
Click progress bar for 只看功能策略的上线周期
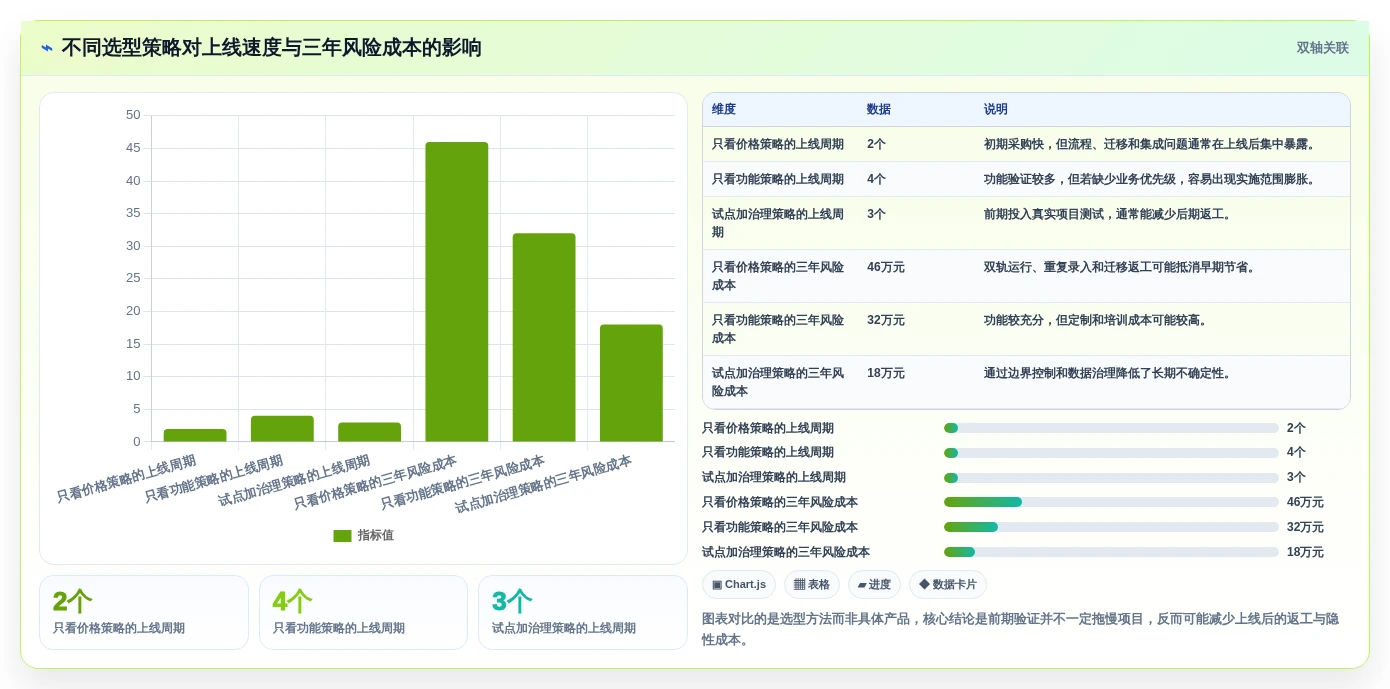tap(1111, 453)
